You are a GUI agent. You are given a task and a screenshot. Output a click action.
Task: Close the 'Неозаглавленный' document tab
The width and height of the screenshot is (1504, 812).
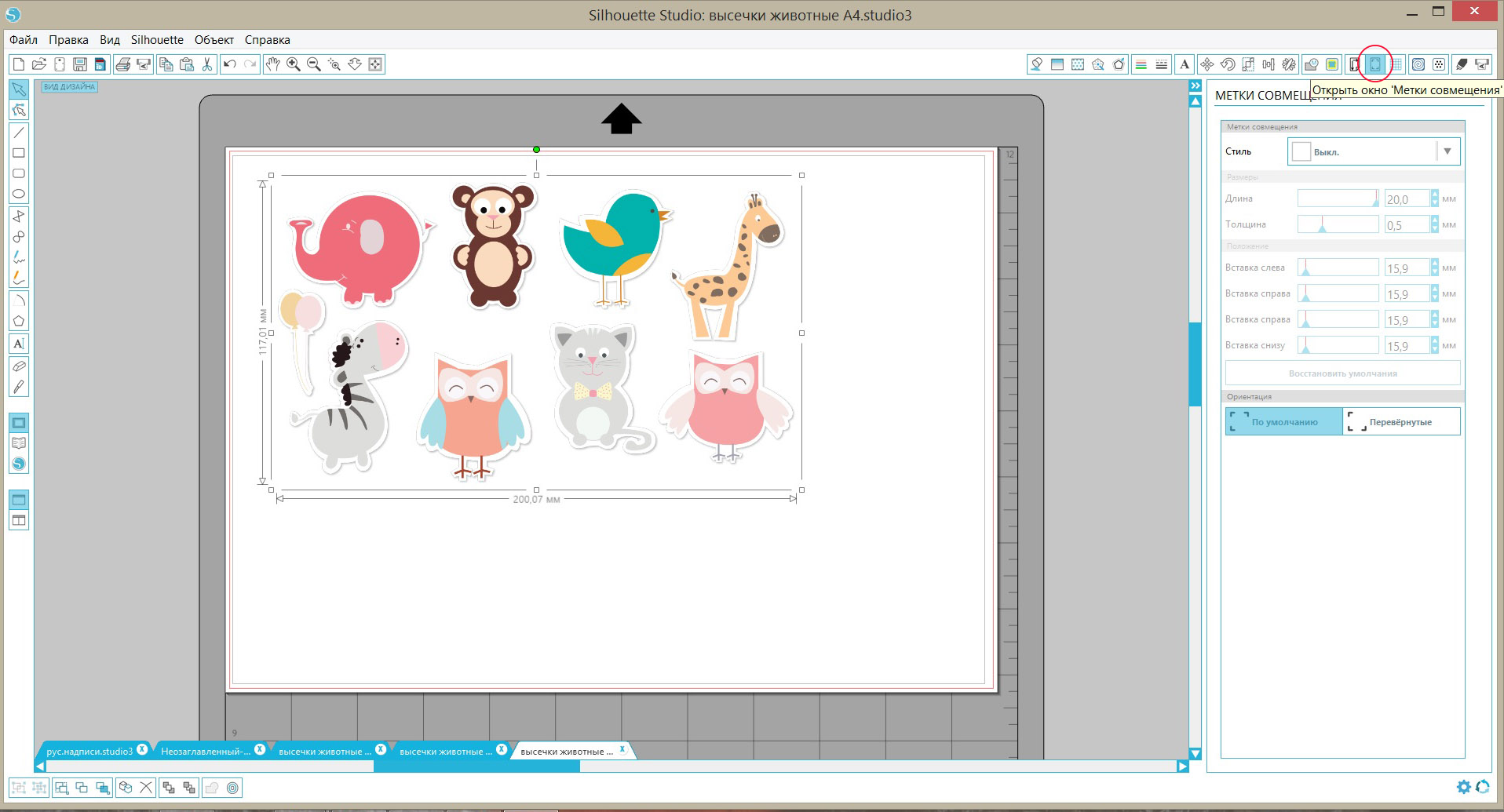click(260, 749)
